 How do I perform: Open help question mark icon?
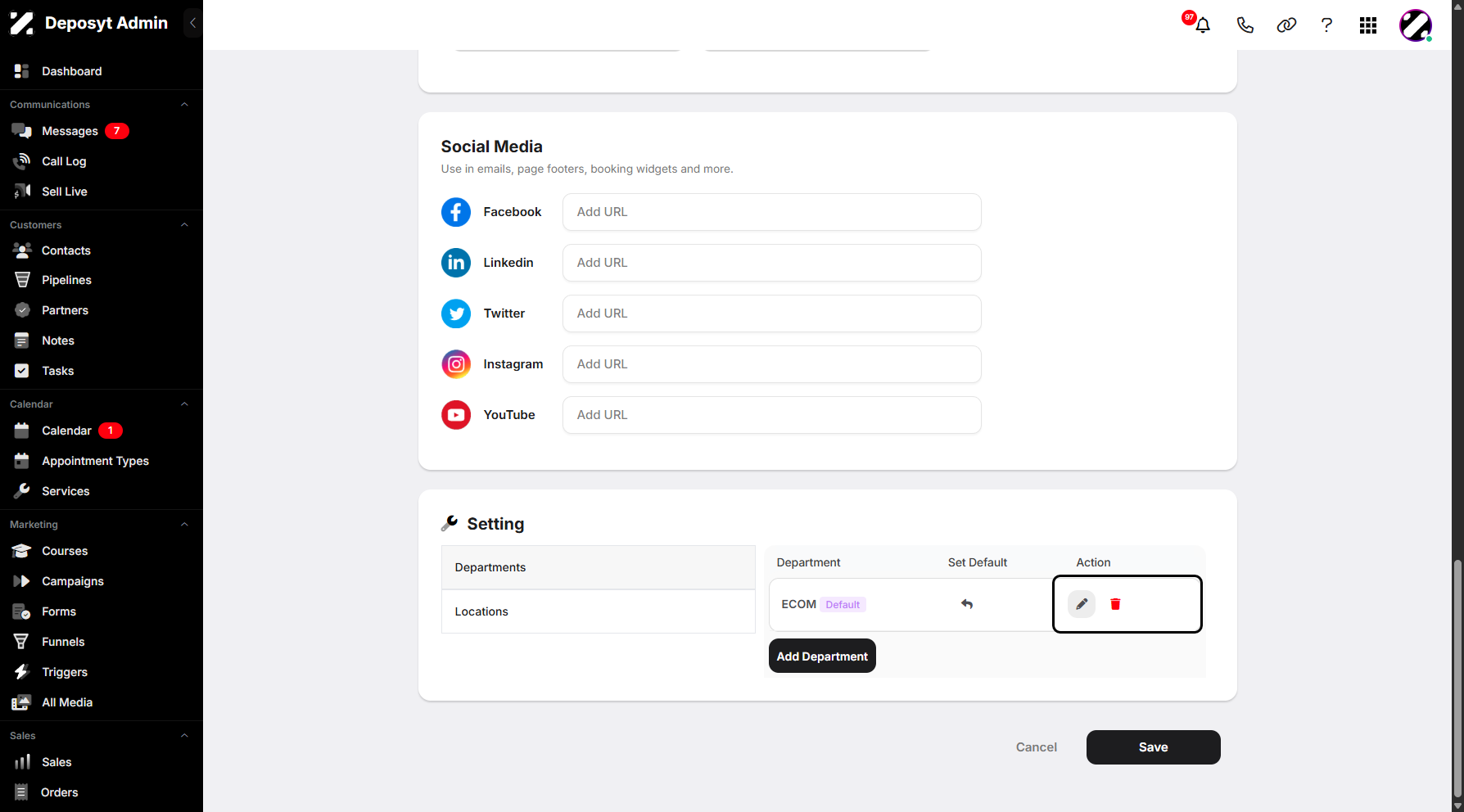pyautogui.click(x=1326, y=25)
